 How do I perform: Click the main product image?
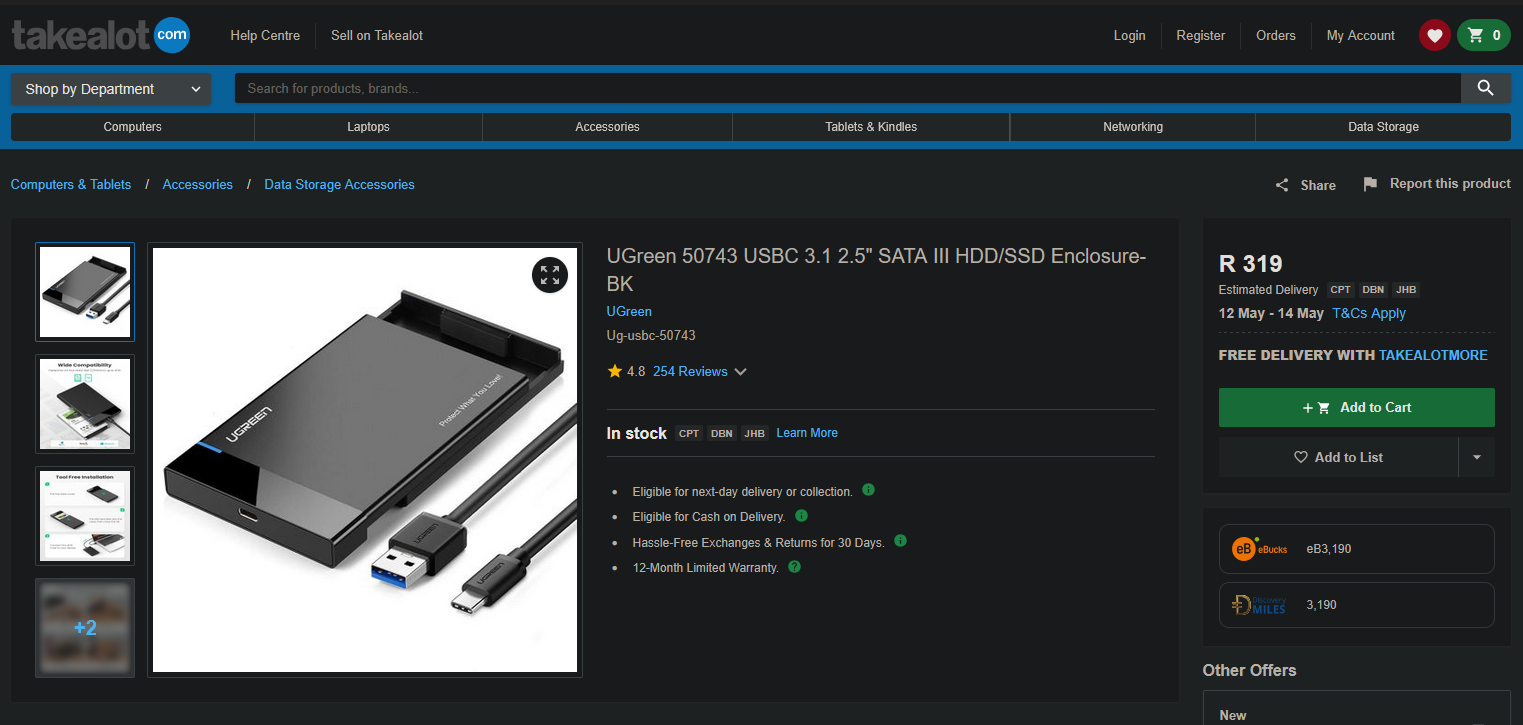coord(365,460)
